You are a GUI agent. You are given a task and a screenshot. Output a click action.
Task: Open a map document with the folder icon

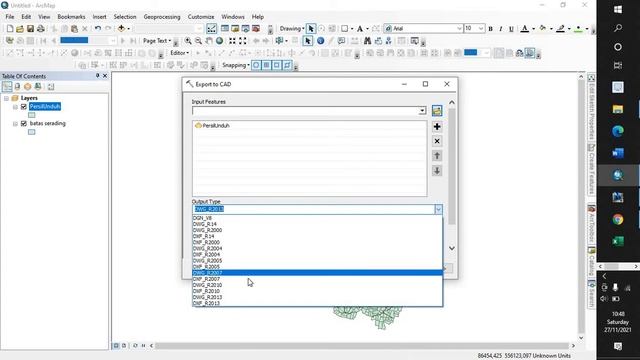[x=20, y=29]
